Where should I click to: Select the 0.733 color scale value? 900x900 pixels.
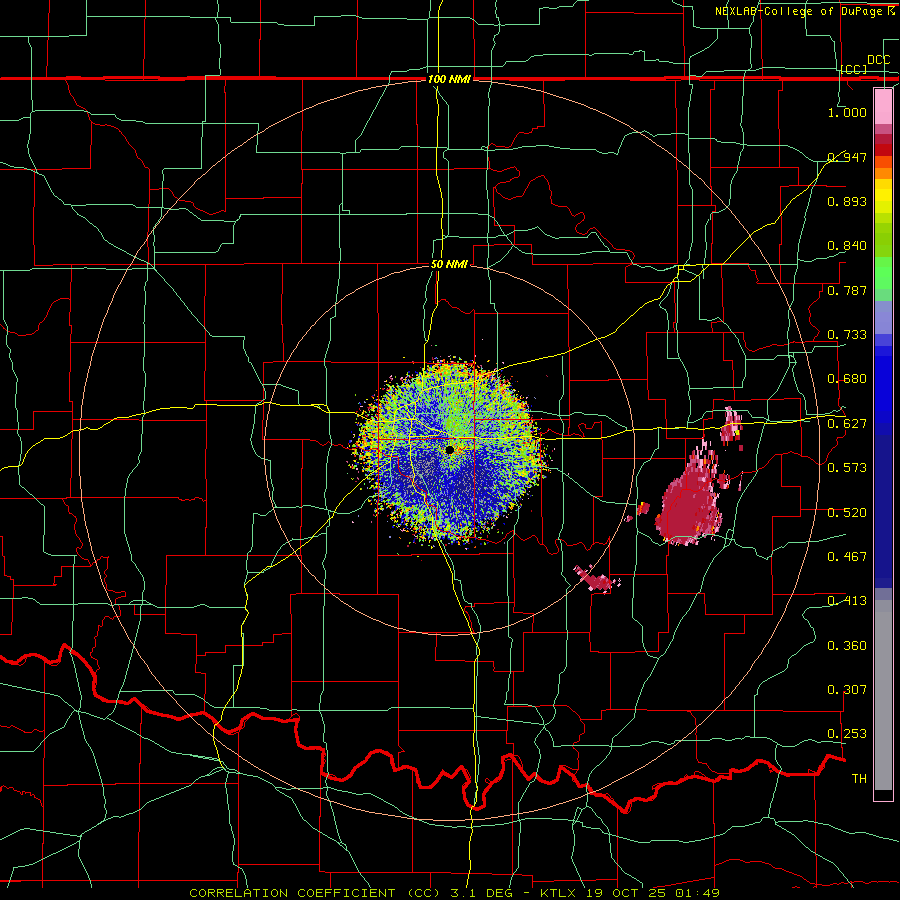pyautogui.click(x=847, y=335)
